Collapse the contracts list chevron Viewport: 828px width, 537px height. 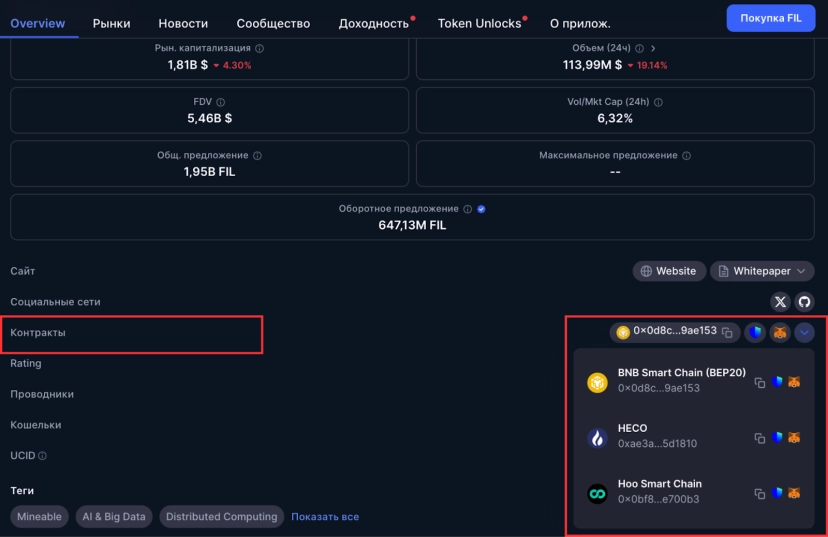point(805,332)
